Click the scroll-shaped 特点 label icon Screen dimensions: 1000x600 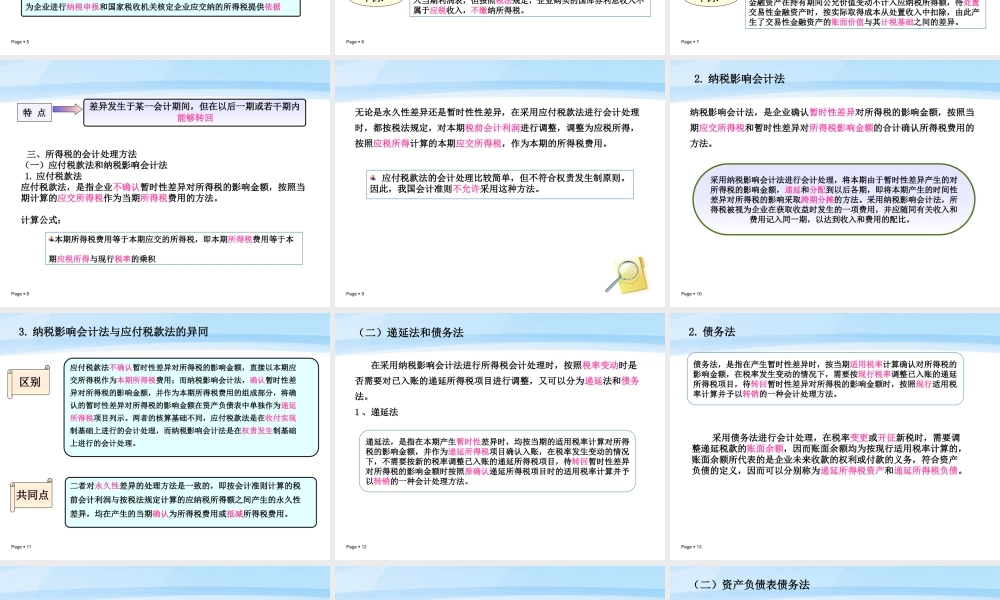click(33, 112)
